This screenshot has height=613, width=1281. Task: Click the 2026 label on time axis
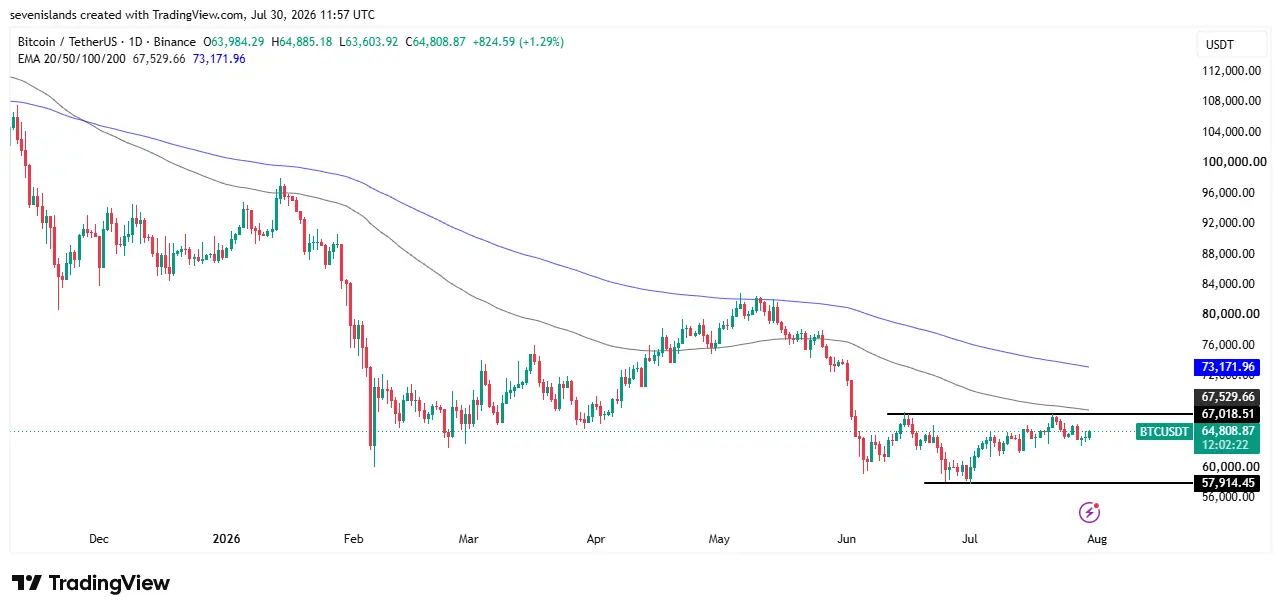click(x=227, y=539)
